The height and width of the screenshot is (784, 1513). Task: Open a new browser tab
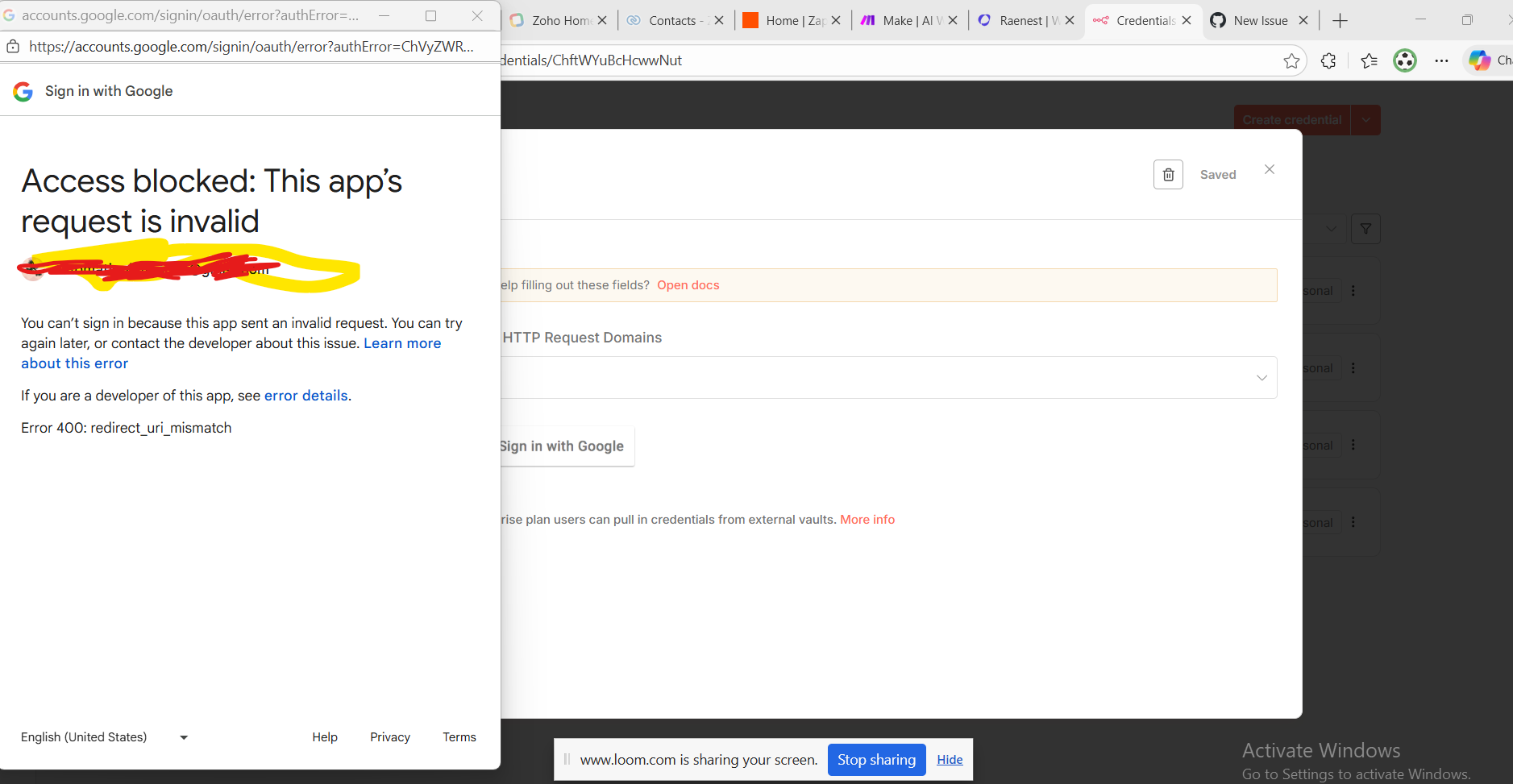pos(1340,21)
